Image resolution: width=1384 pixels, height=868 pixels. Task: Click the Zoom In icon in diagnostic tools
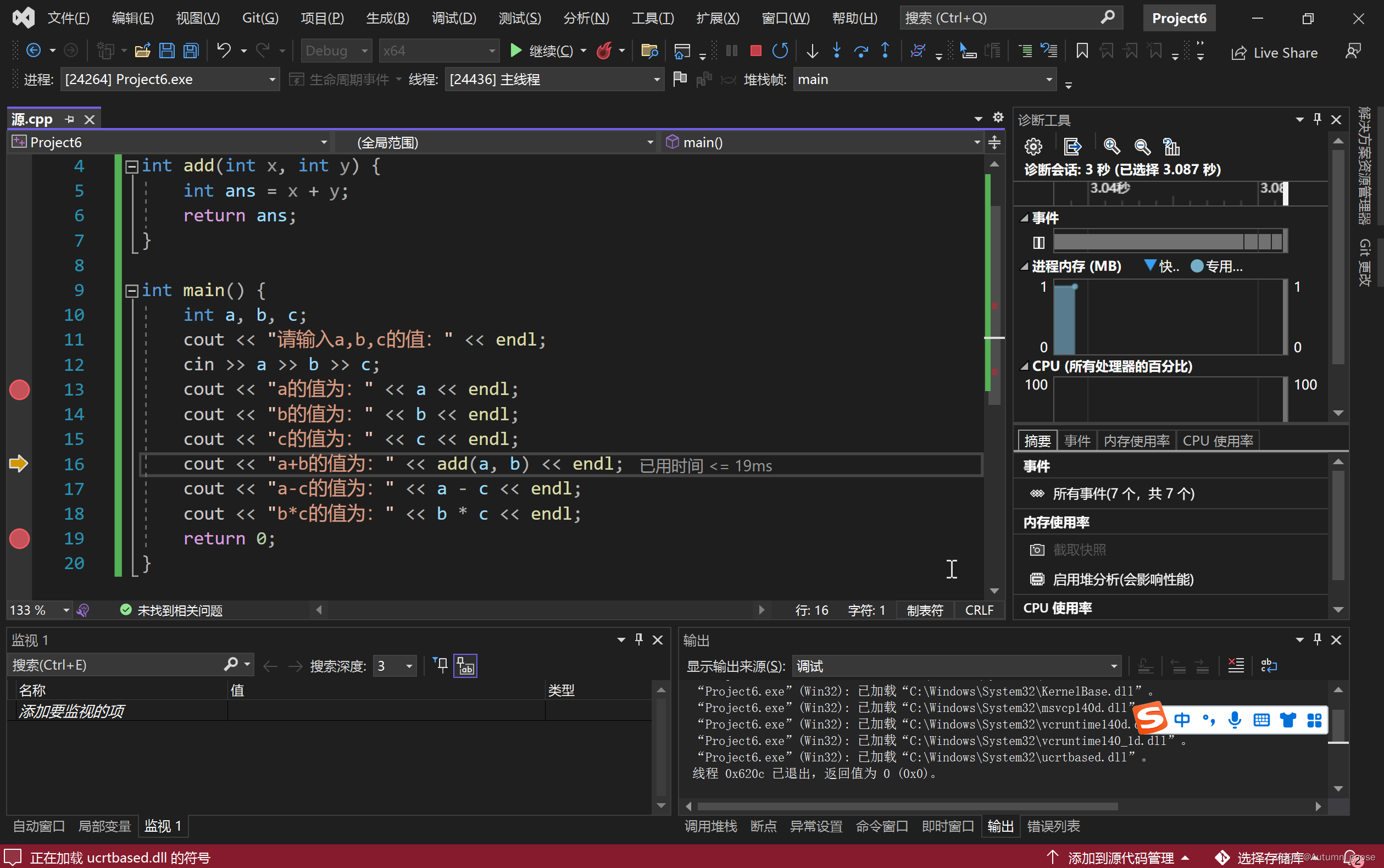[x=1111, y=146]
